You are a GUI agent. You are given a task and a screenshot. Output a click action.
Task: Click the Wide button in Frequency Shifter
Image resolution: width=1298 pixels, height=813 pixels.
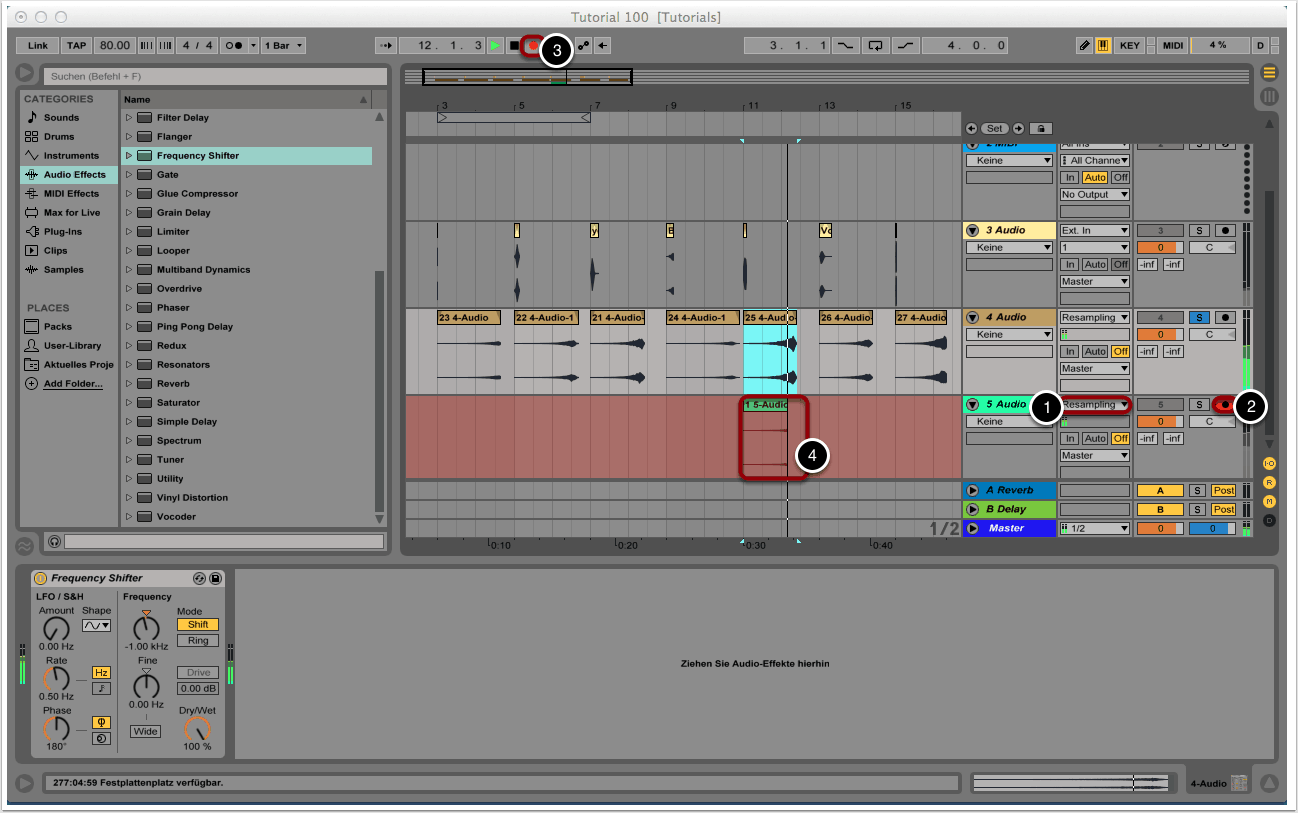click(145, 731)
